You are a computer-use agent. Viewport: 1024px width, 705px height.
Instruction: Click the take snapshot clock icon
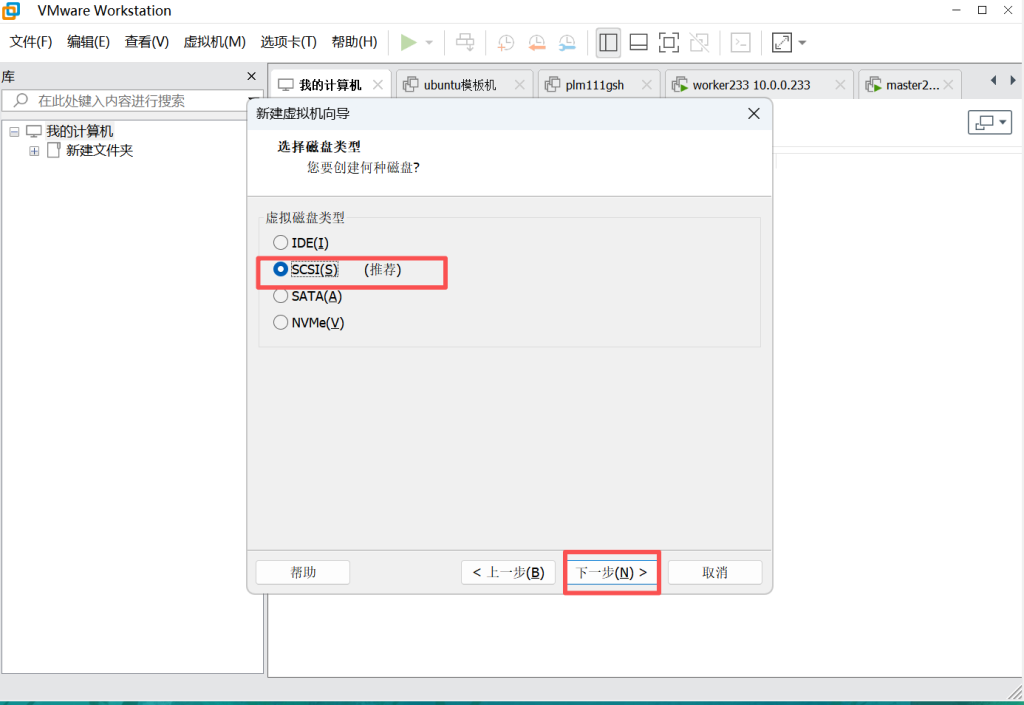[507, 42]
